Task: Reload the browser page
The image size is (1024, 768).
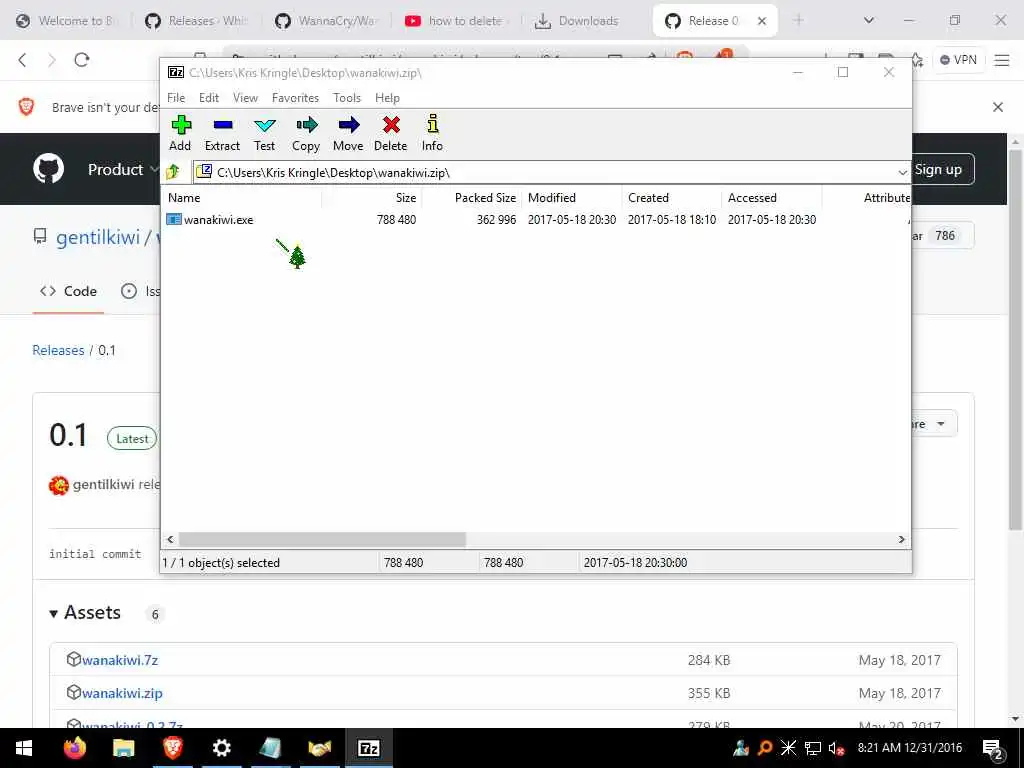Action: (x=82, y=60)
